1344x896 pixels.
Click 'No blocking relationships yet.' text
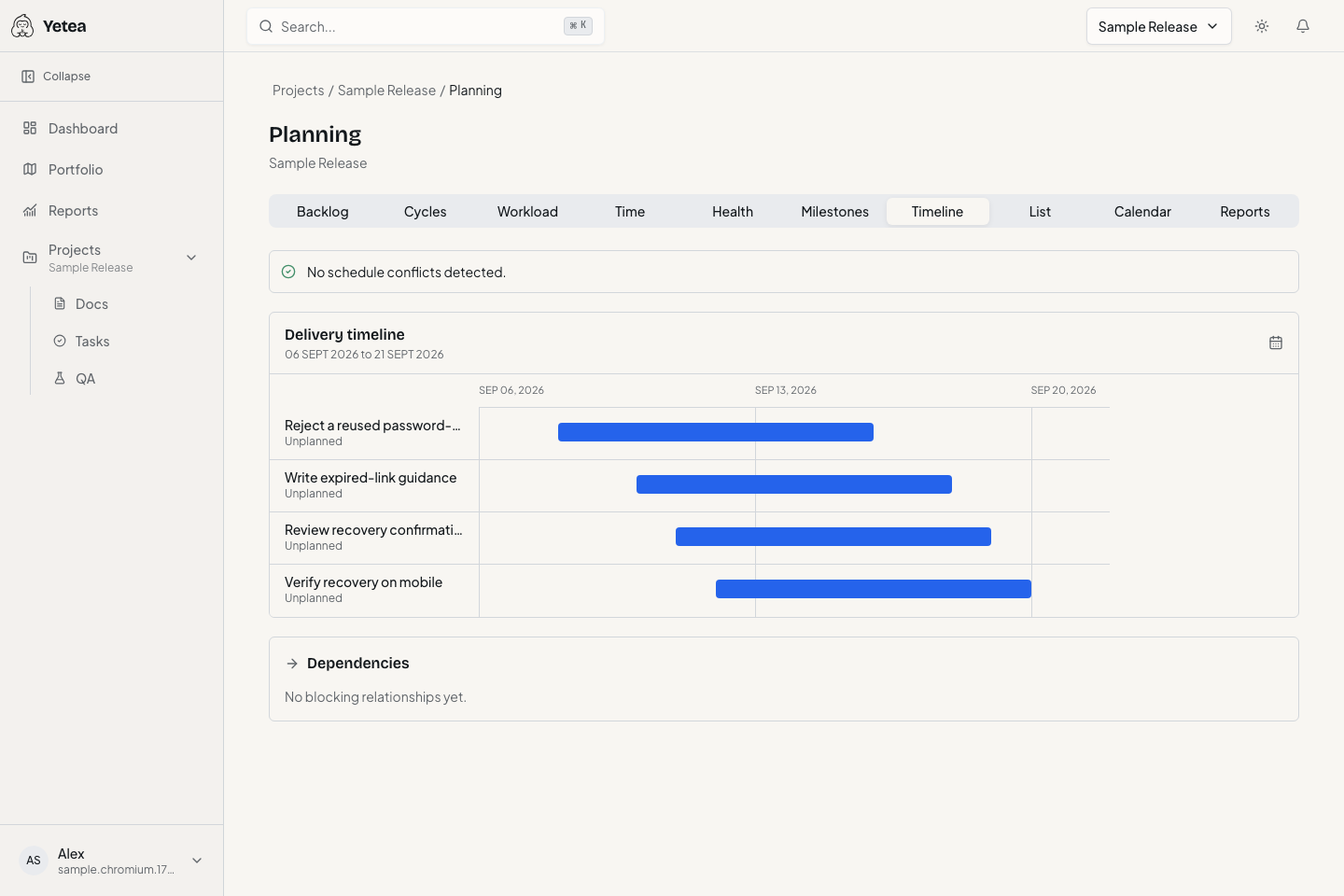375,697
